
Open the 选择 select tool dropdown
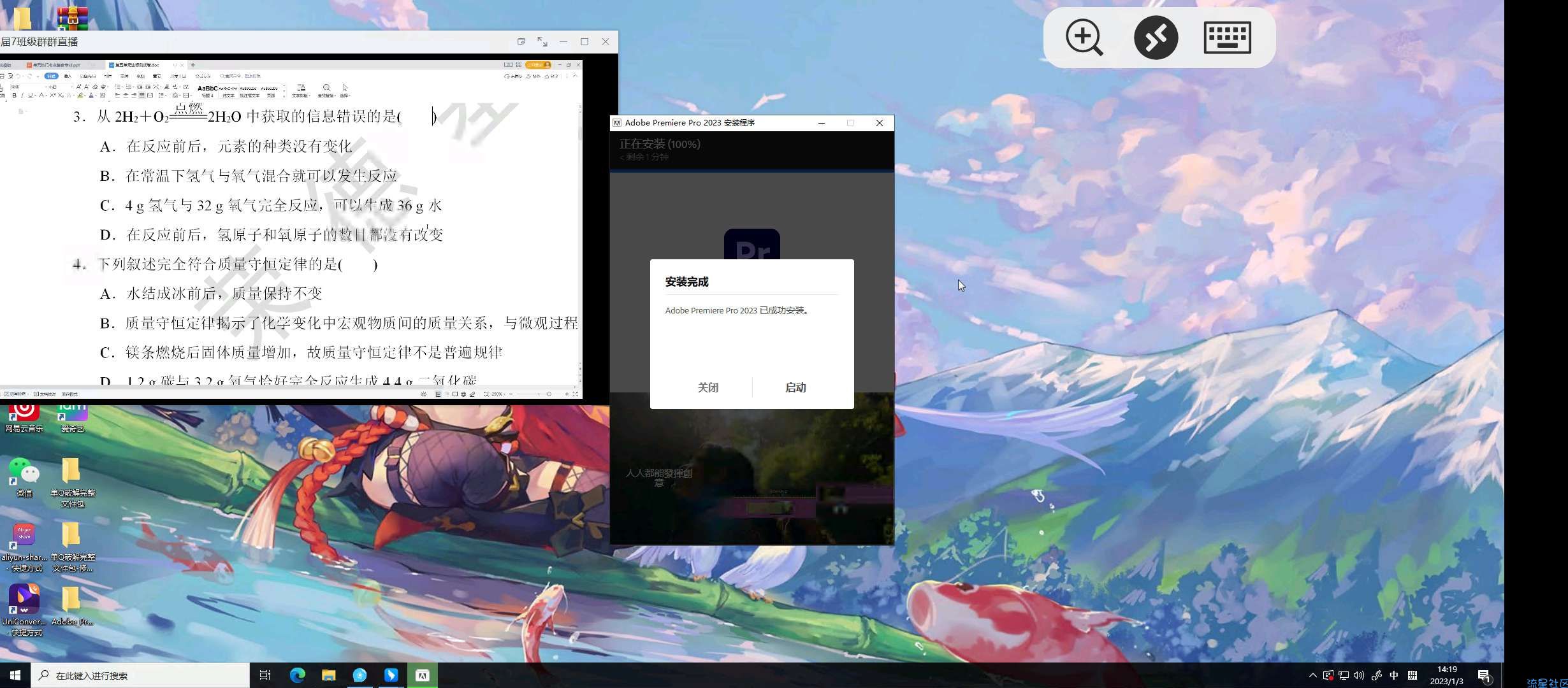pyautogui.click(x=345, y=91)
